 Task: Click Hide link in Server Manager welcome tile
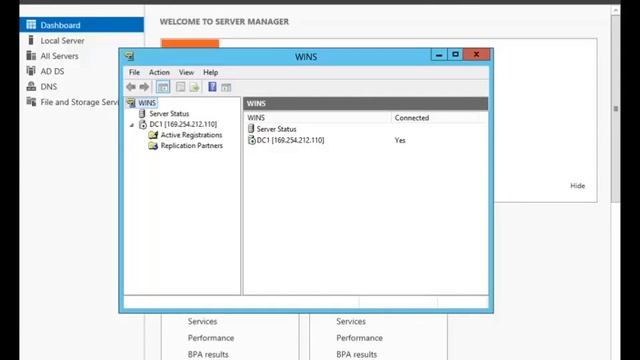click(x=578, y=186)
